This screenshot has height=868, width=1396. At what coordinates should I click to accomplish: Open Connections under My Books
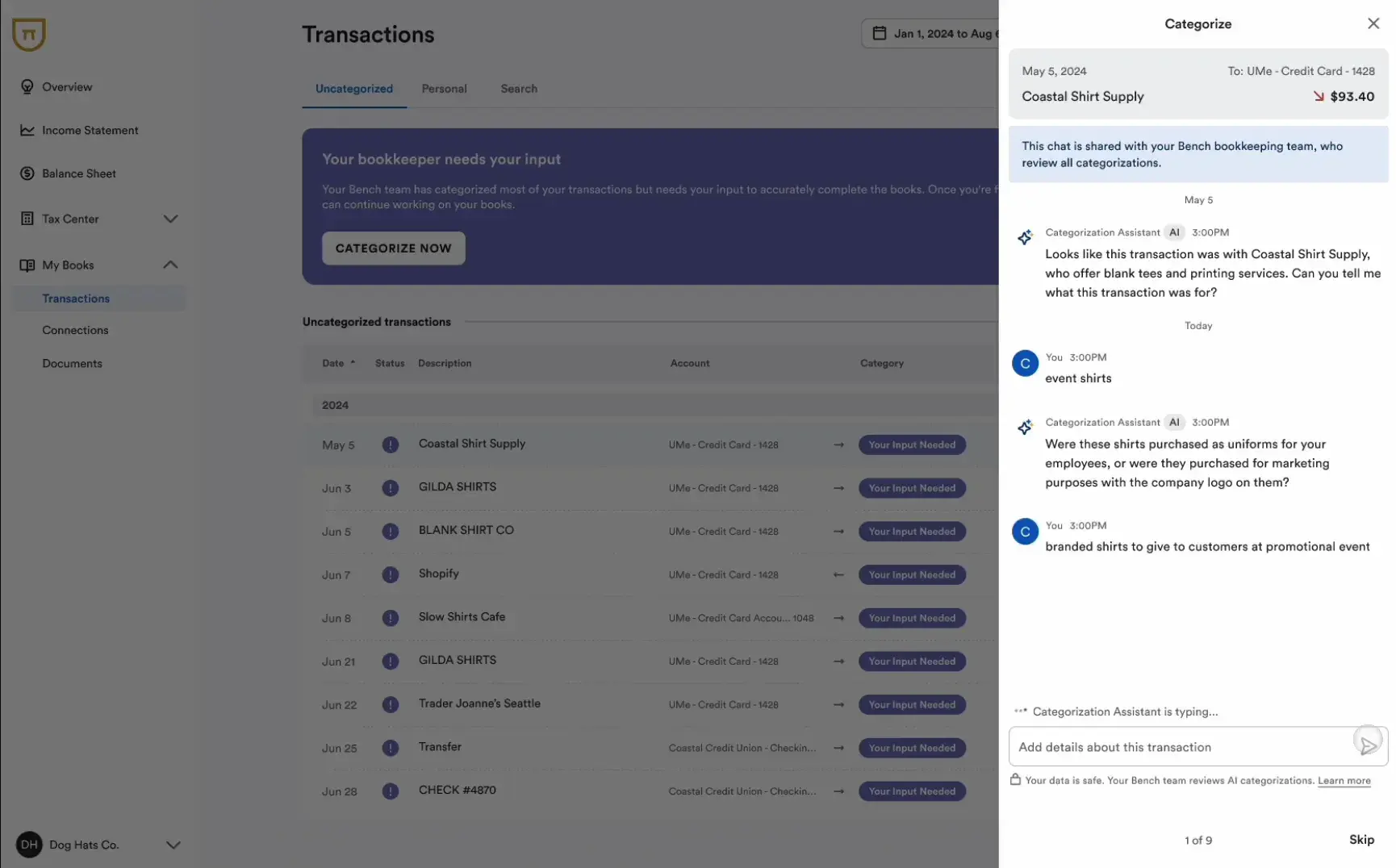point(75,330)
